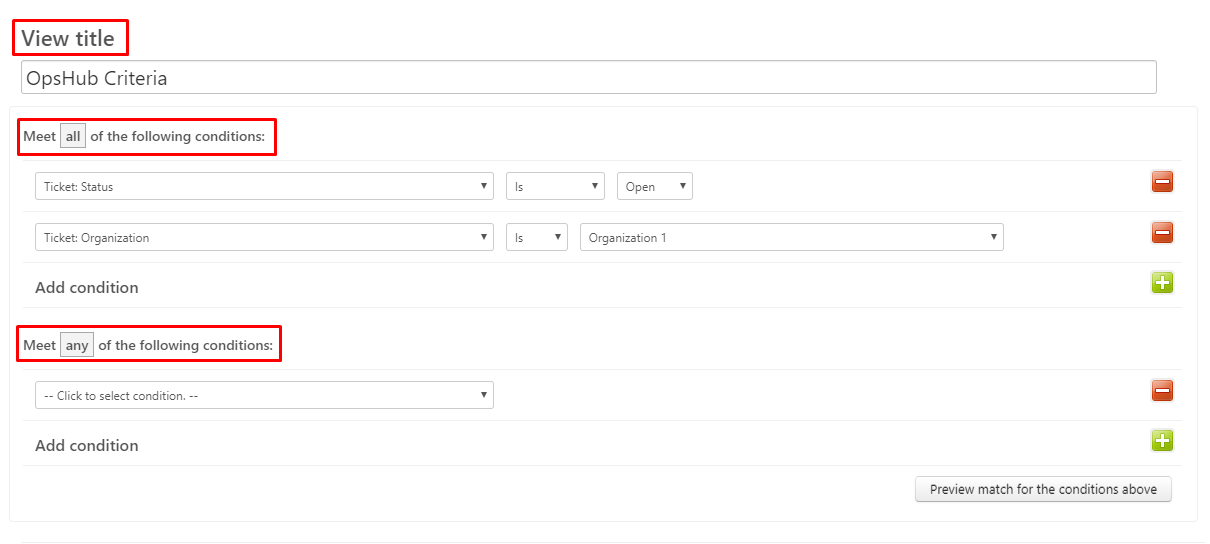Viewport: 1210px width, 544px height.
Task: Click the View title heading
Action: pos(68,39)
